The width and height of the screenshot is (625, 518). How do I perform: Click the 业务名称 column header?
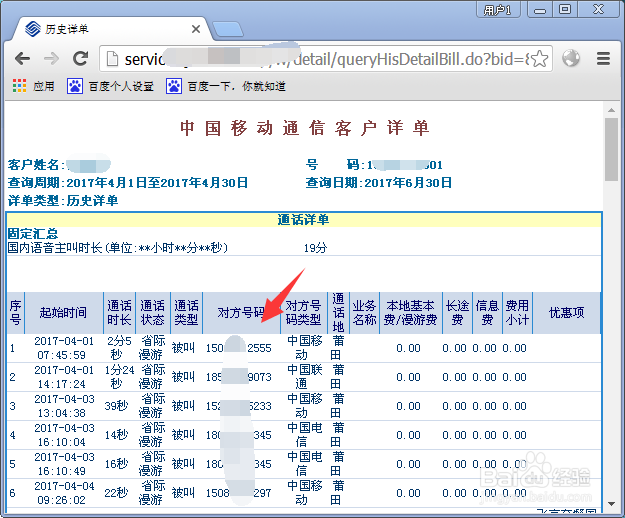[x=364, y=313]
